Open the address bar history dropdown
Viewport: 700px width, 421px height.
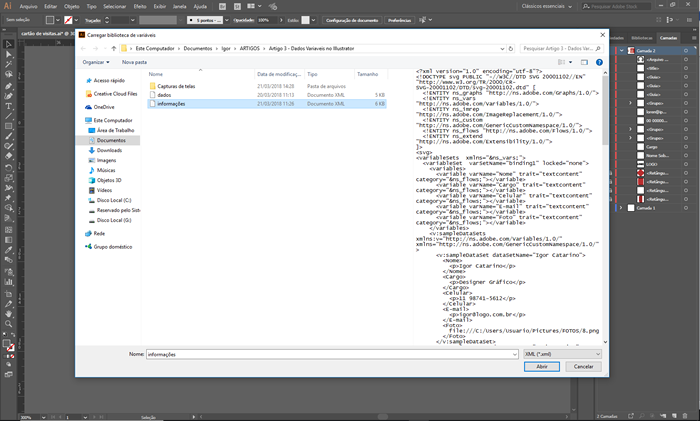[502, 49]
